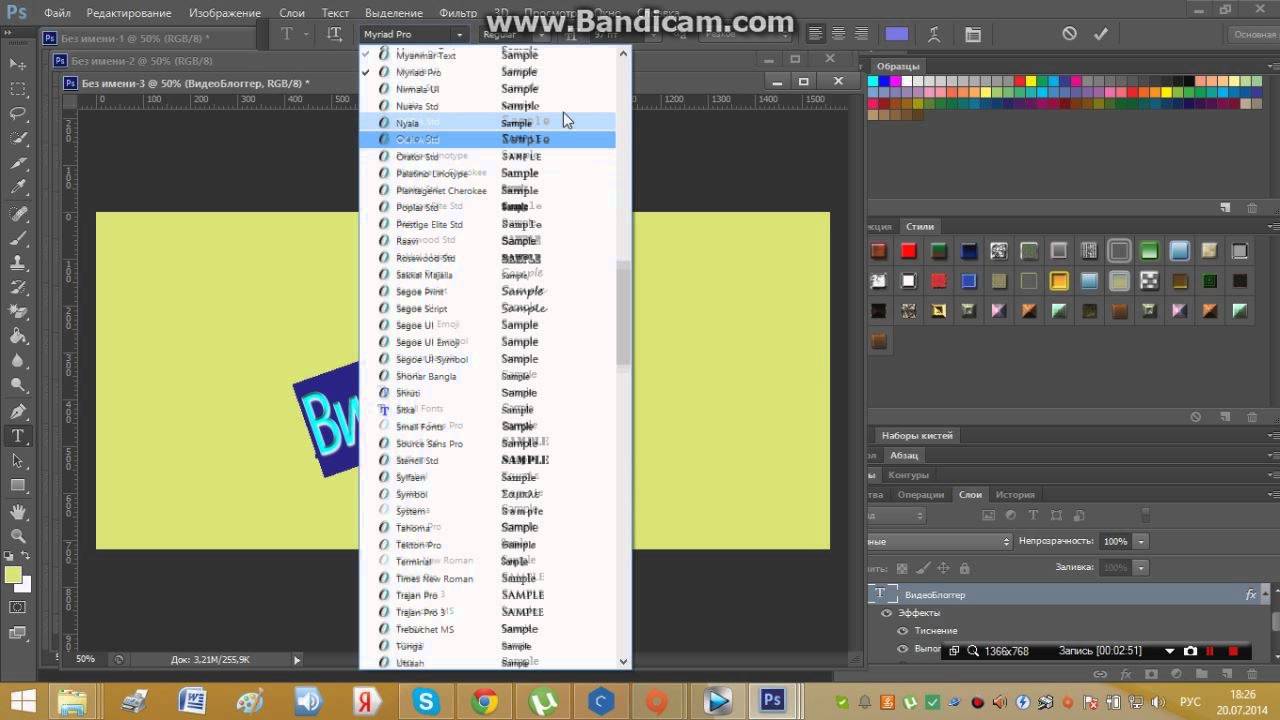Screen dimensions: 1280x720
Task: Create a new group folder in Layers
Action: [1201, 675]
